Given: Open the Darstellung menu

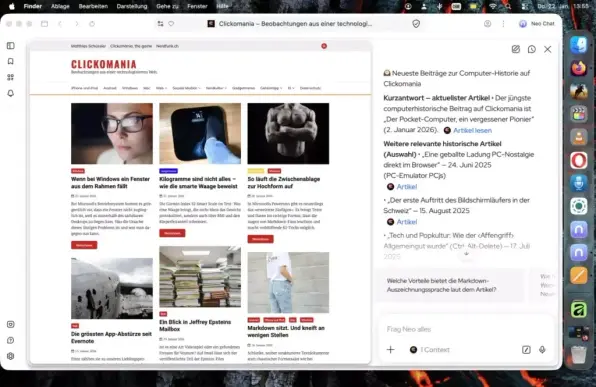Looking at the screenshot, I should point(132,6).
